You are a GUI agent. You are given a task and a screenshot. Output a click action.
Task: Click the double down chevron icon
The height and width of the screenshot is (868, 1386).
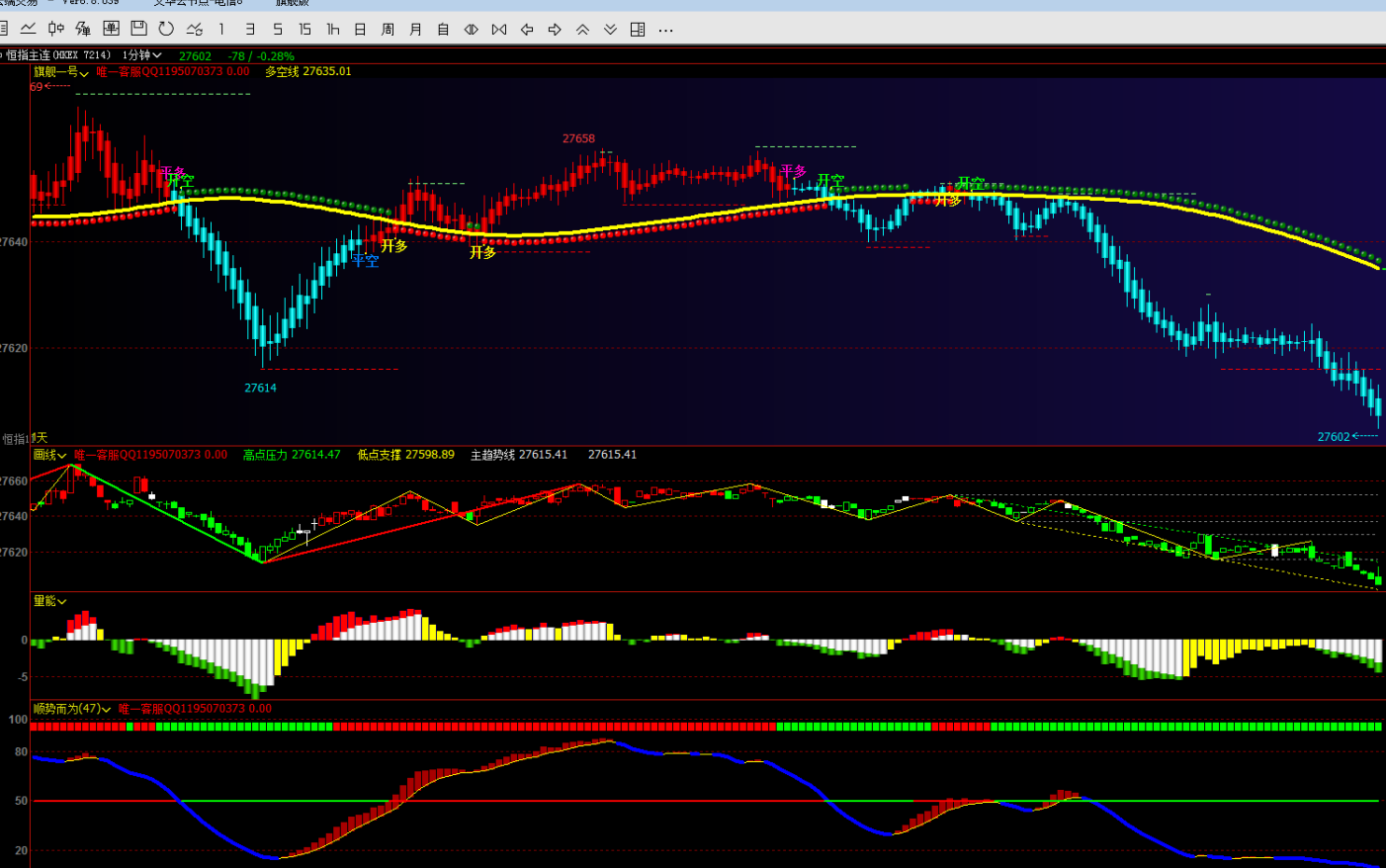610,29
